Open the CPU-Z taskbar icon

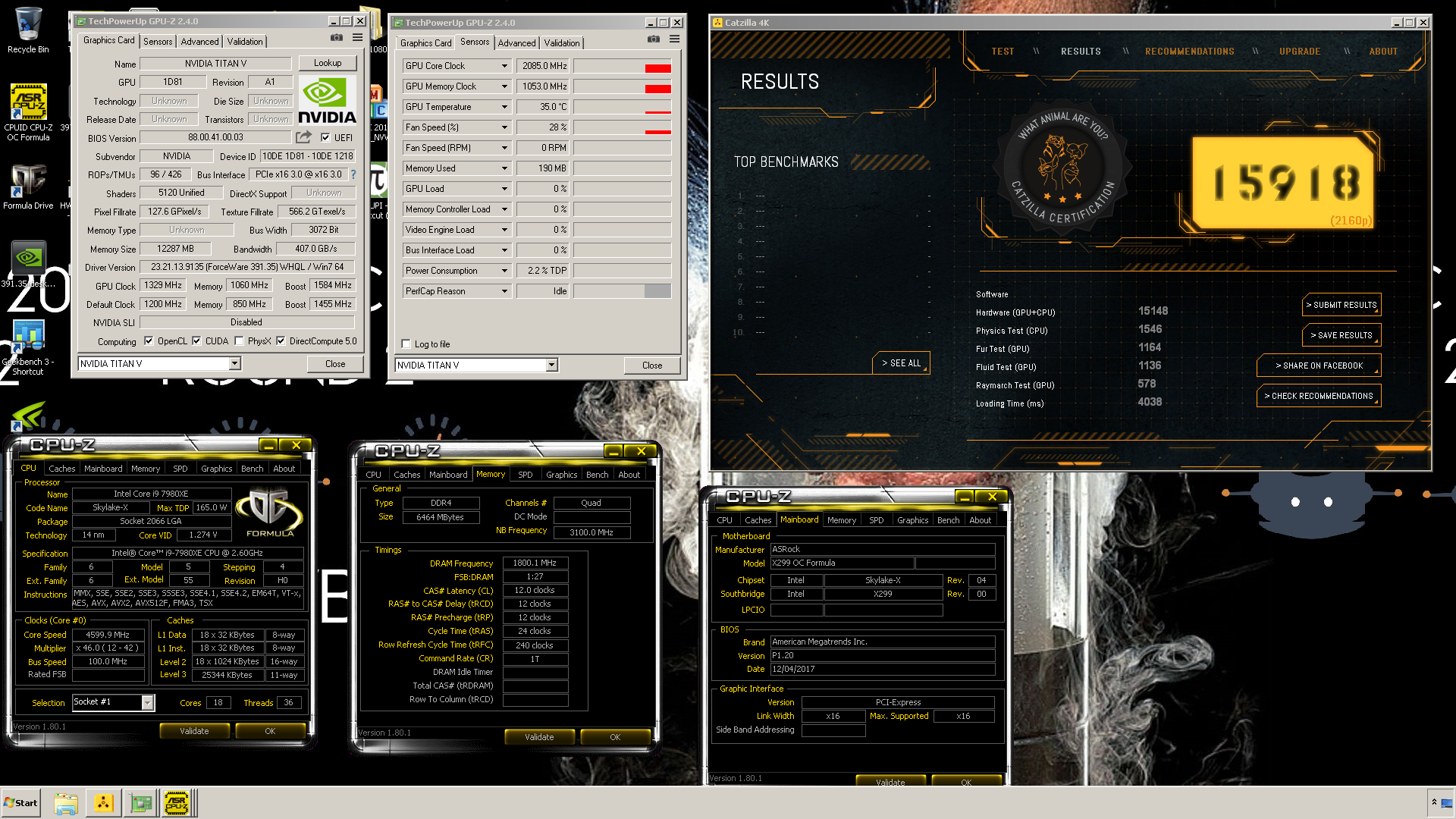pos(177,803)
